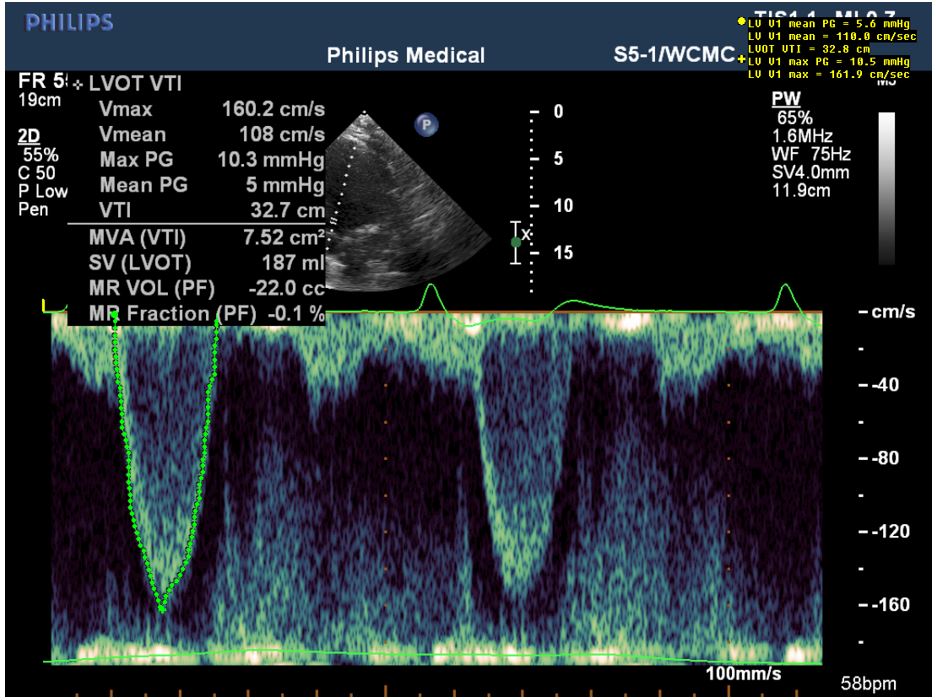This screenshot has height=700, width=936.
Task: Click the yellow dot beside LV V1 mean PG
Action: [741, 21]
